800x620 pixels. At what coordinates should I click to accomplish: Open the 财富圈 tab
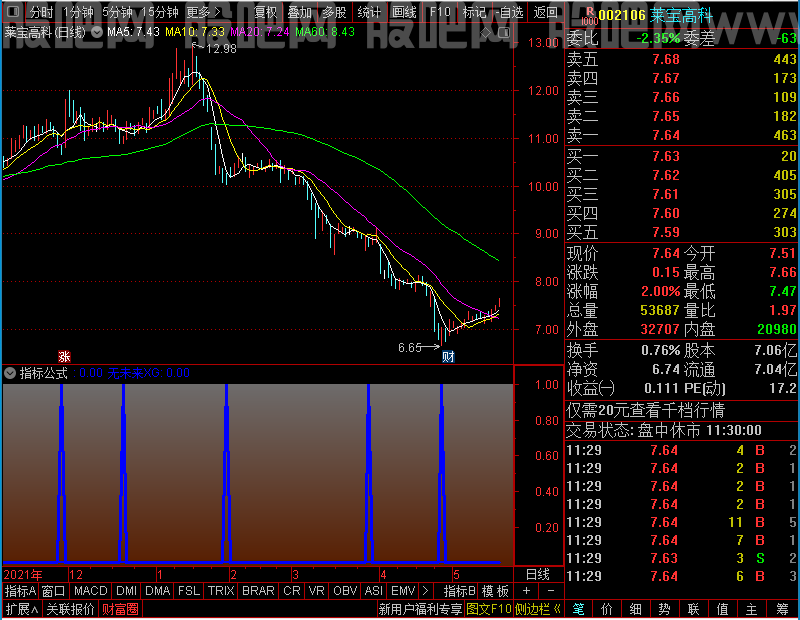click(120, 609)
